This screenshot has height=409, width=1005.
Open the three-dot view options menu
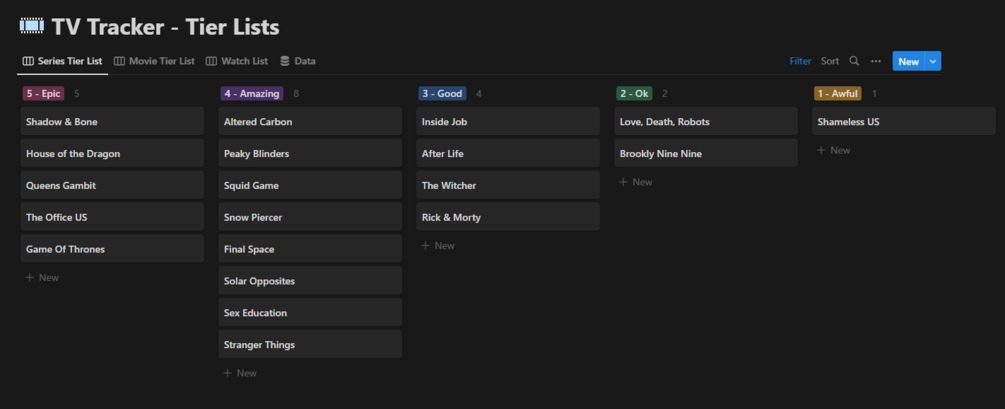(x=876, y=61)
